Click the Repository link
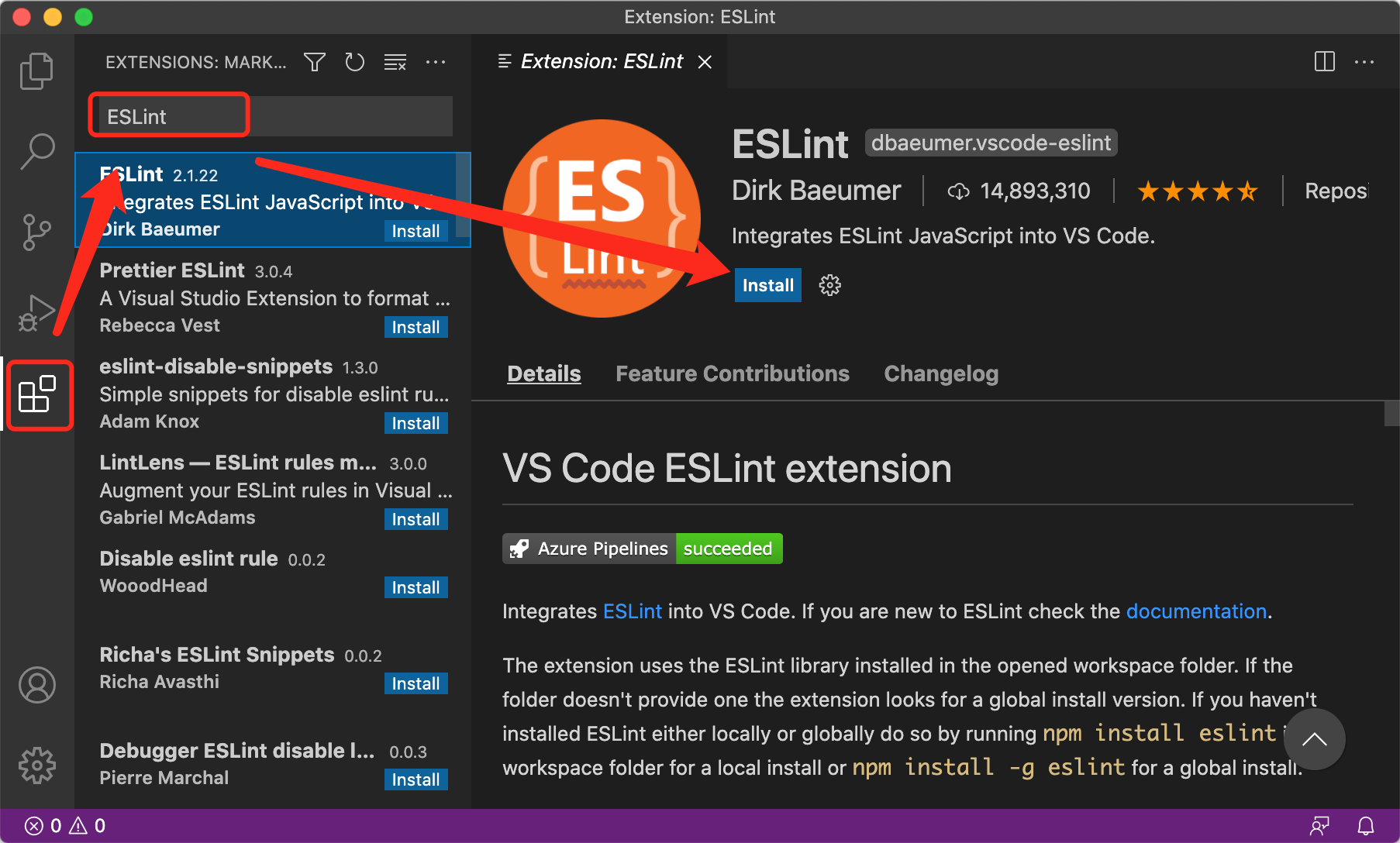 1336,191
